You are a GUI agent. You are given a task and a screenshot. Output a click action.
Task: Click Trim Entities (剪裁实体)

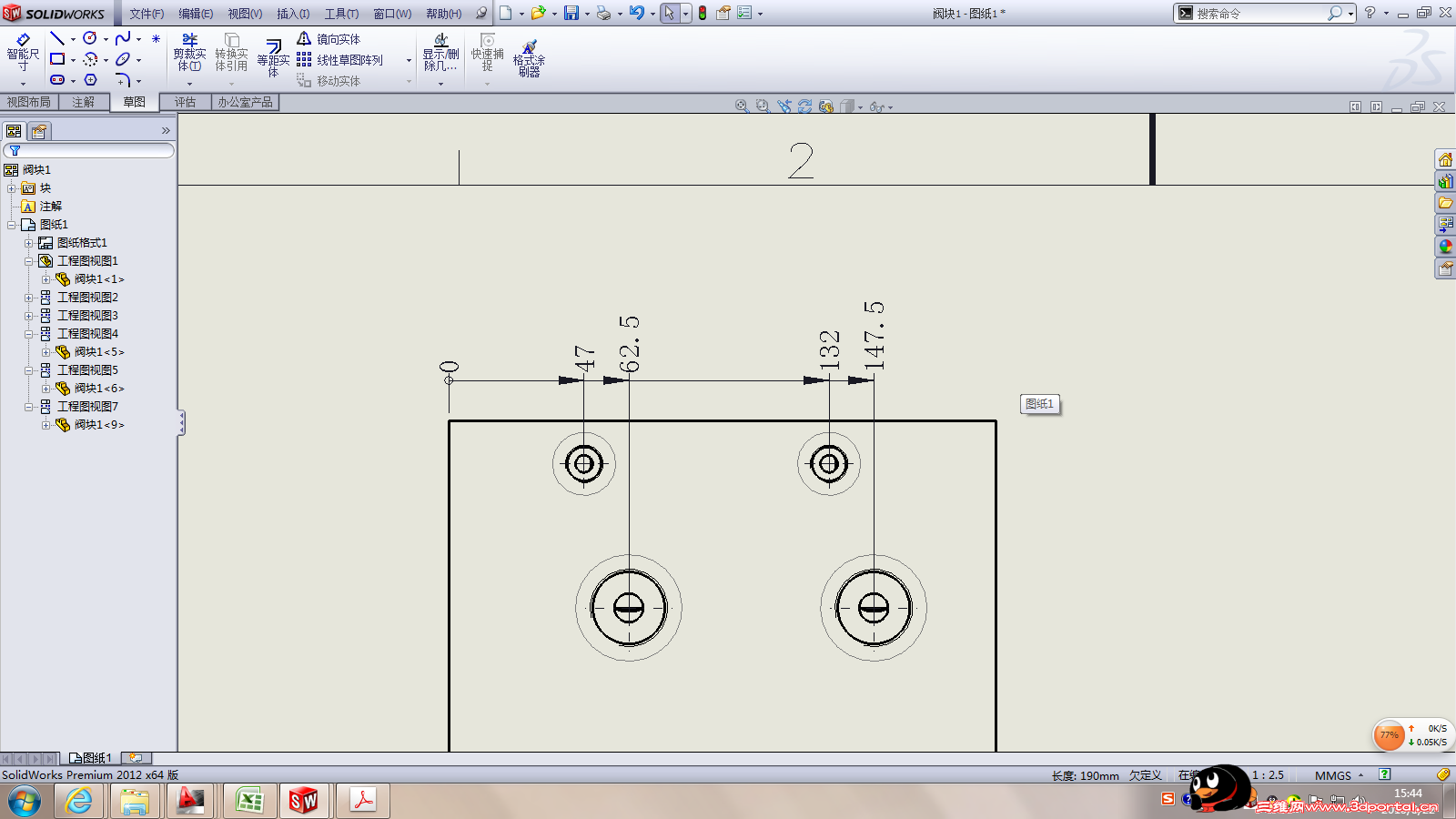tap(189, 53)
